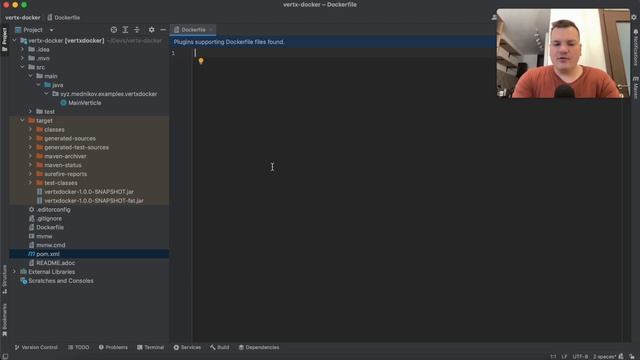
Task: Click the Collapse All icon in Project panel
Action: (137, 30)
